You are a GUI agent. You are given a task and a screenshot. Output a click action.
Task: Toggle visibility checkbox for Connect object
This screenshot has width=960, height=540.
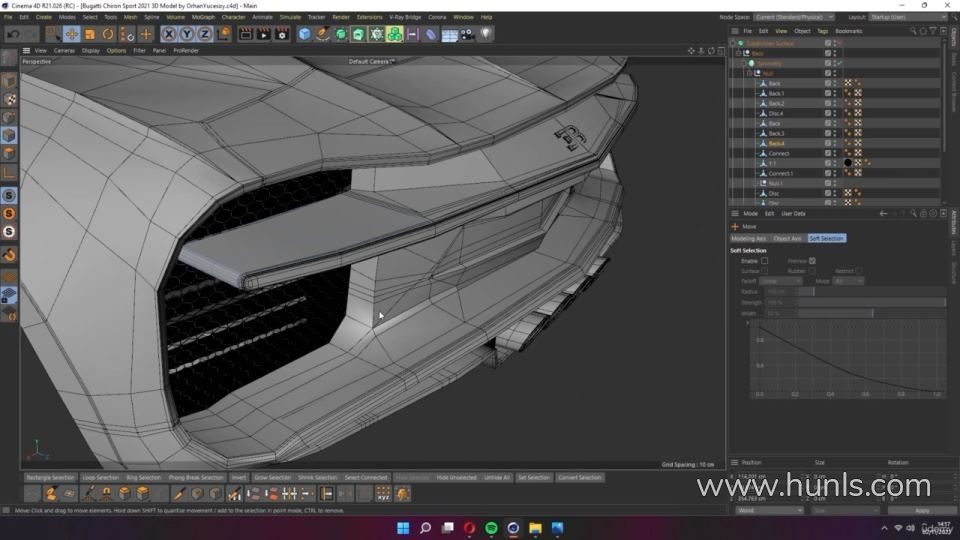[828, 153]
